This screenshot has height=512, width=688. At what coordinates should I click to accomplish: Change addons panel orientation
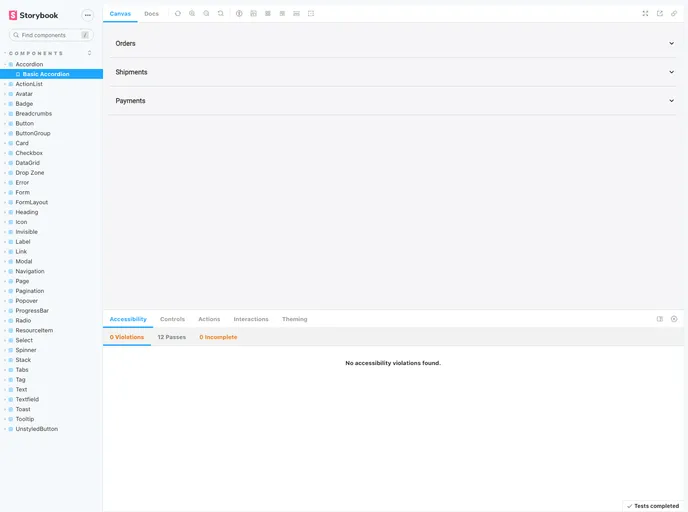(660, 319)
